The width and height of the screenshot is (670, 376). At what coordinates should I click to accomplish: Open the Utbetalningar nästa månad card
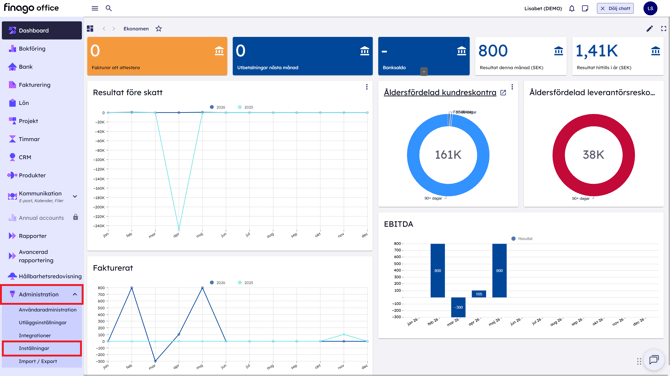303,56
